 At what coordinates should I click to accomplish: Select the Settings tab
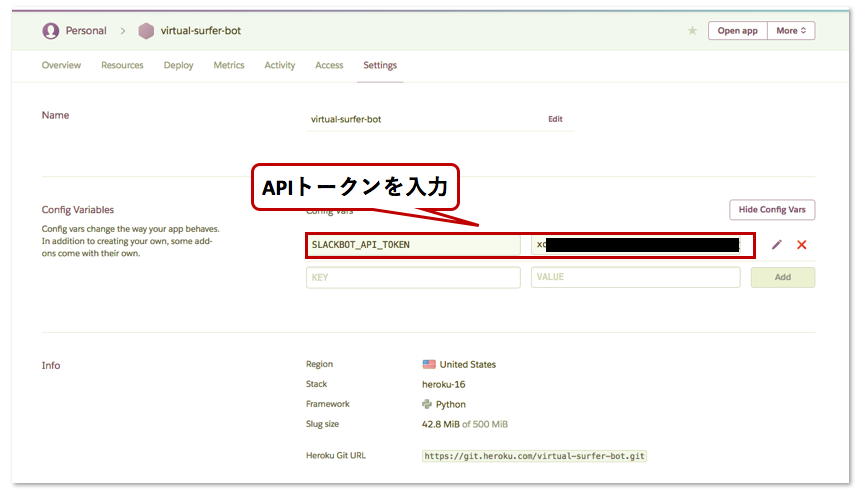pos(380,65)
